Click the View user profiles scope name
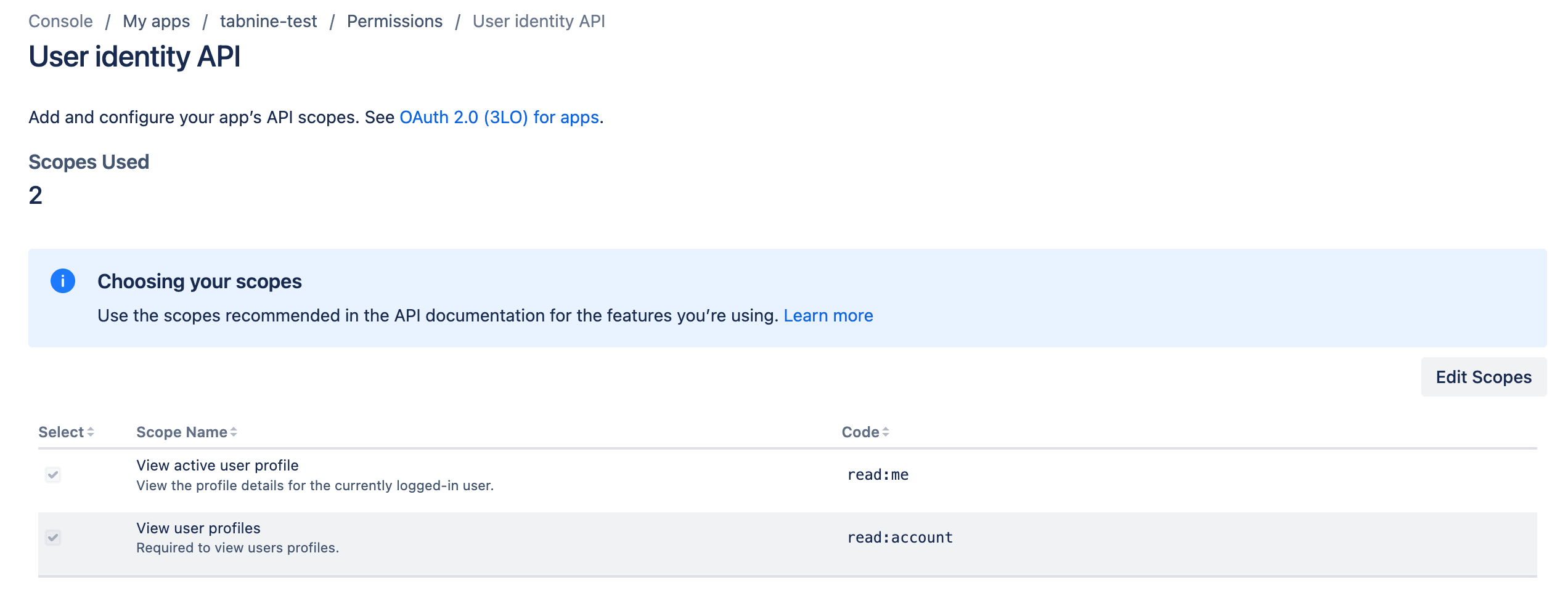The width and height of the screenshot is (1568, 606). click(198, 528)
